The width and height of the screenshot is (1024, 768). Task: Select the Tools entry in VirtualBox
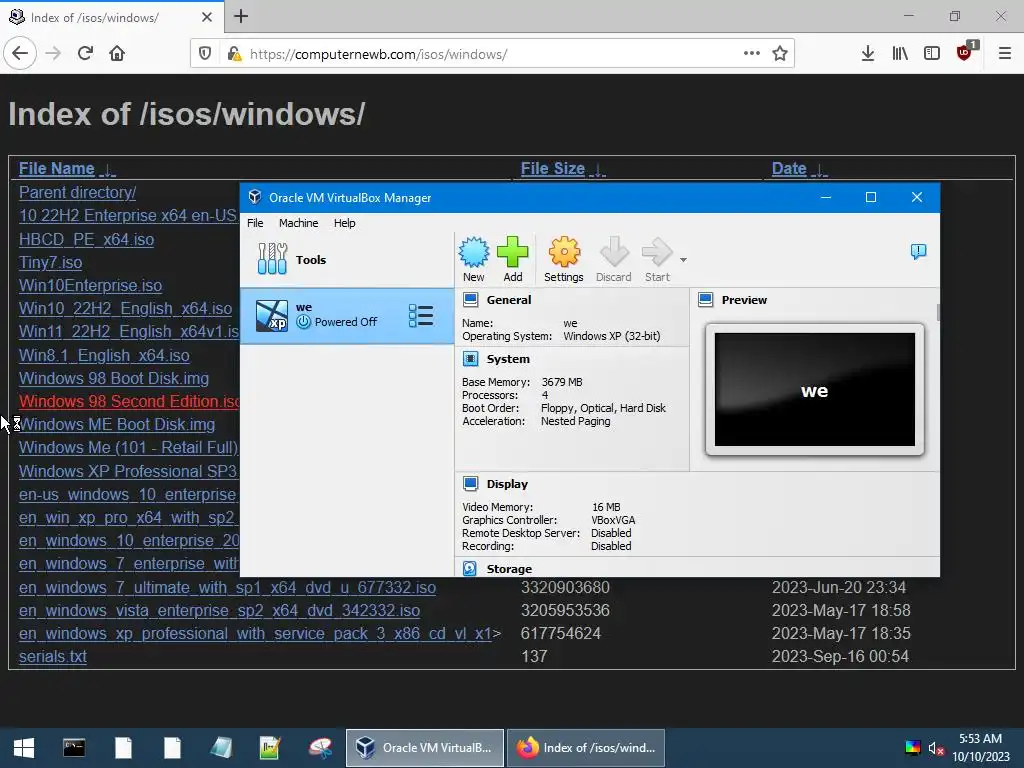(x=347, y=259)
